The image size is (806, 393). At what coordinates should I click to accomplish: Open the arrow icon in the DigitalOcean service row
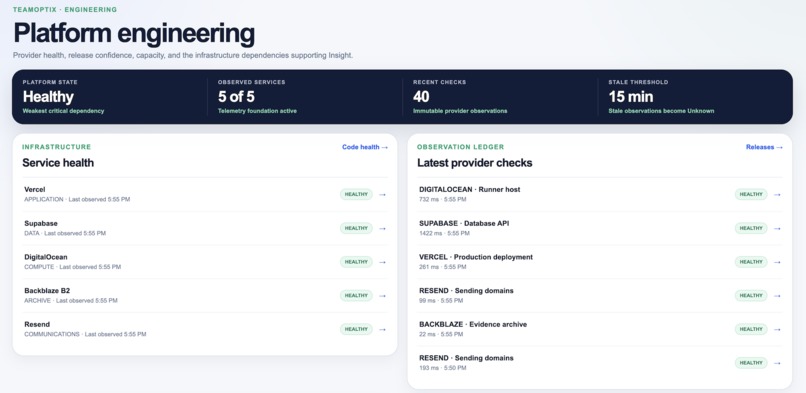pyautogui.click(x=382, y=262)
